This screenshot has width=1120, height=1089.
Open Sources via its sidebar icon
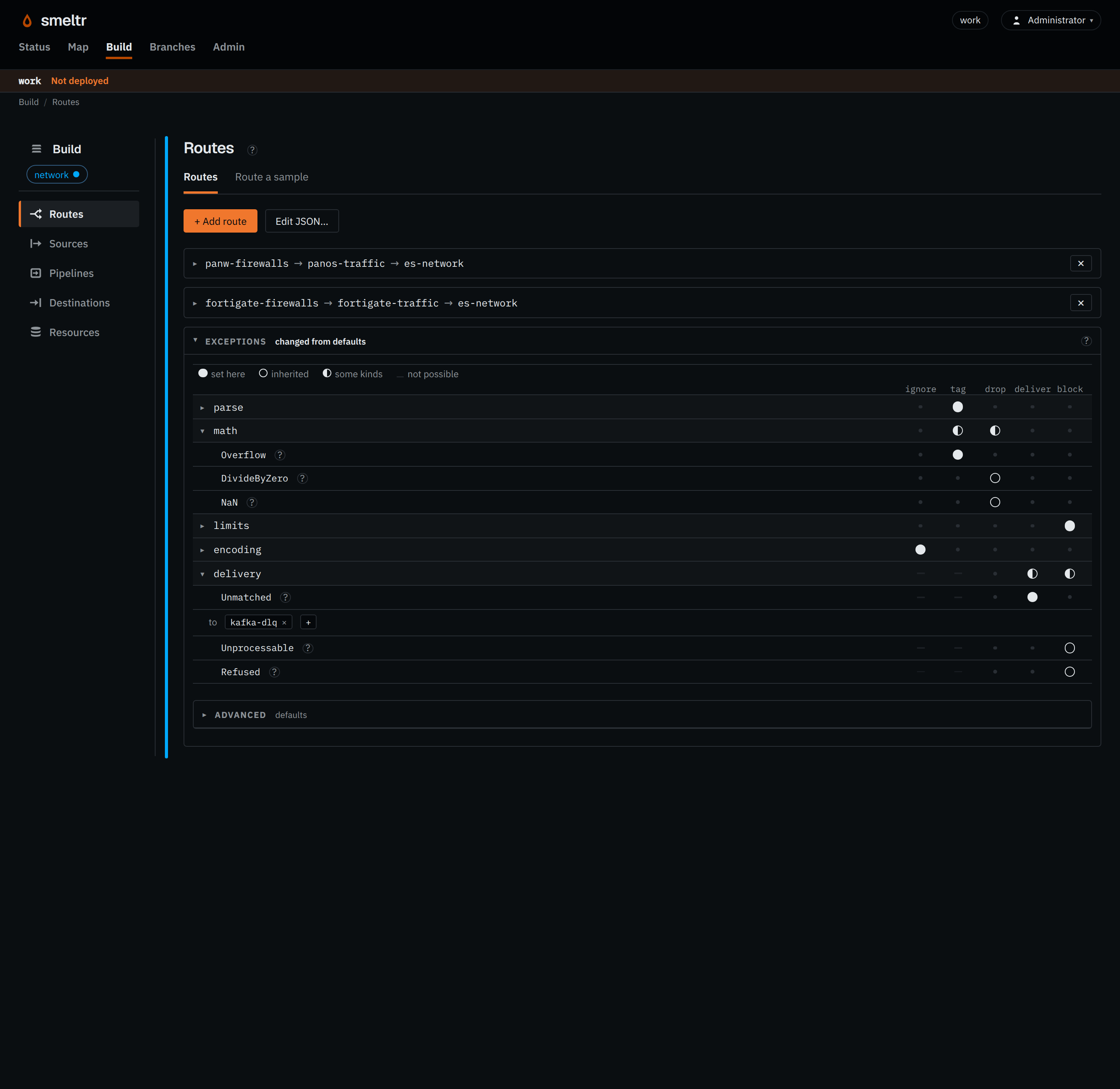point(36,243)
